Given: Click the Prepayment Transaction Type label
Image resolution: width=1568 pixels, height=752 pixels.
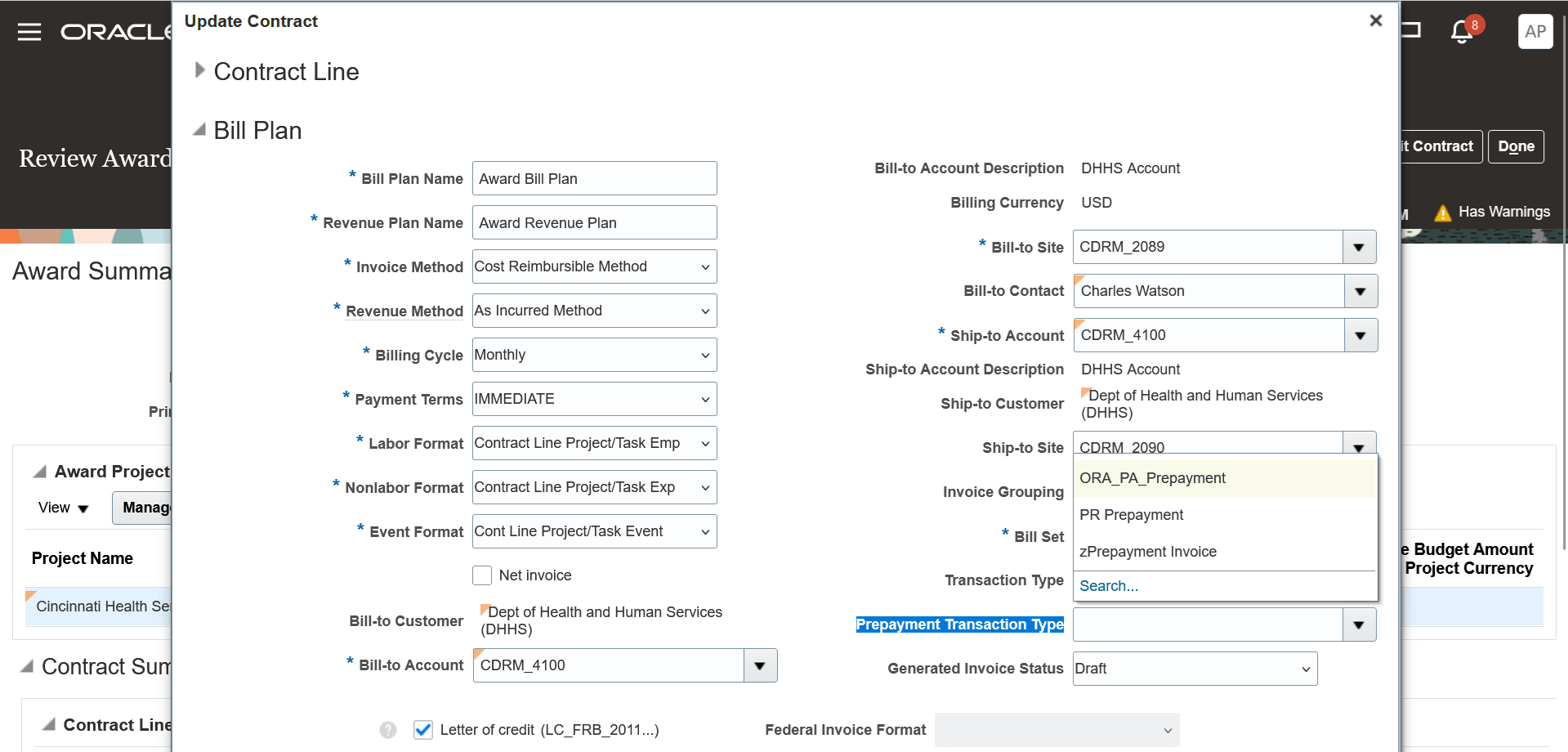Looking at the screenshot, I should click(x=959, y=624).
